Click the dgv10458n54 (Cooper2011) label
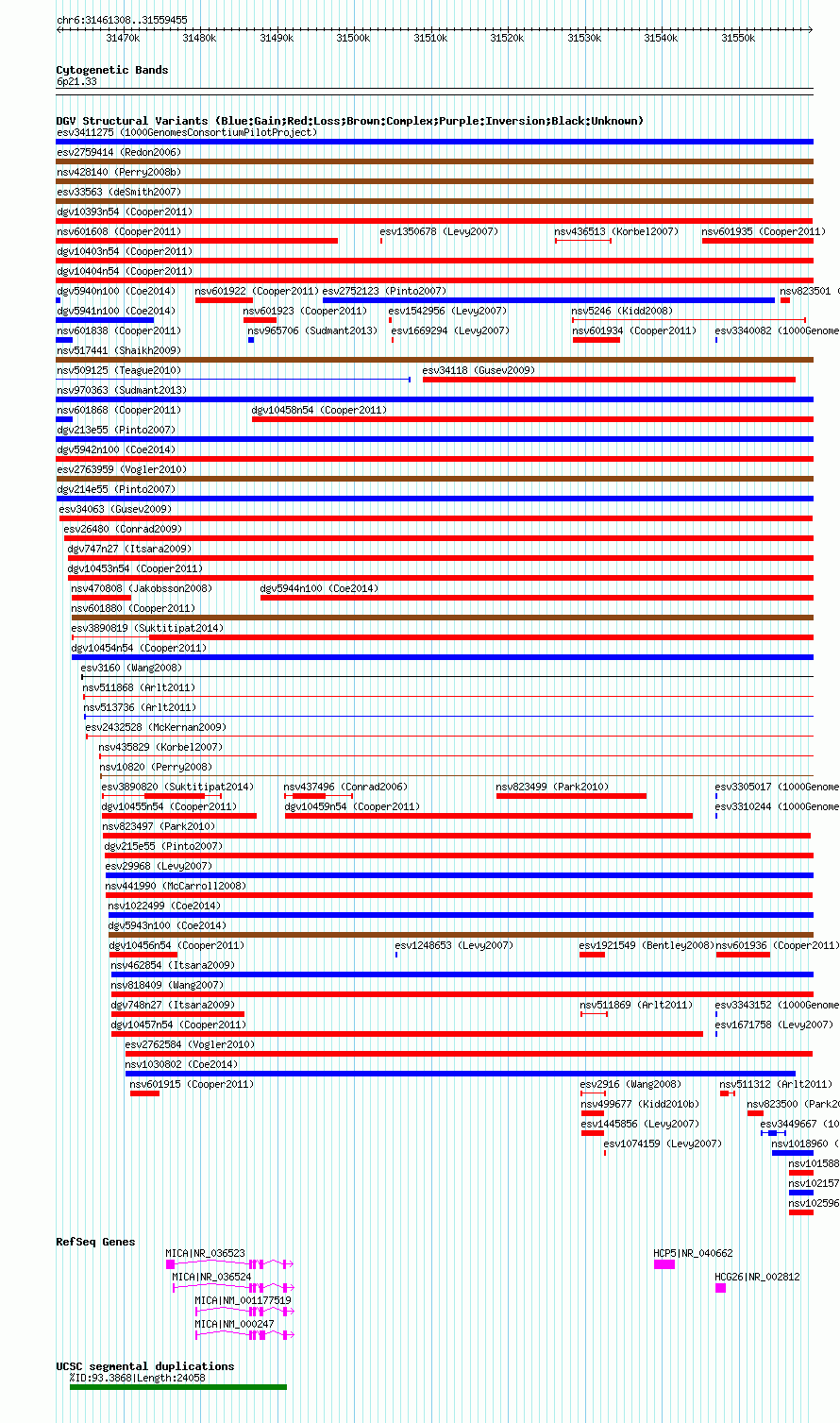840x1423 pixels. (x=320, y=410)
